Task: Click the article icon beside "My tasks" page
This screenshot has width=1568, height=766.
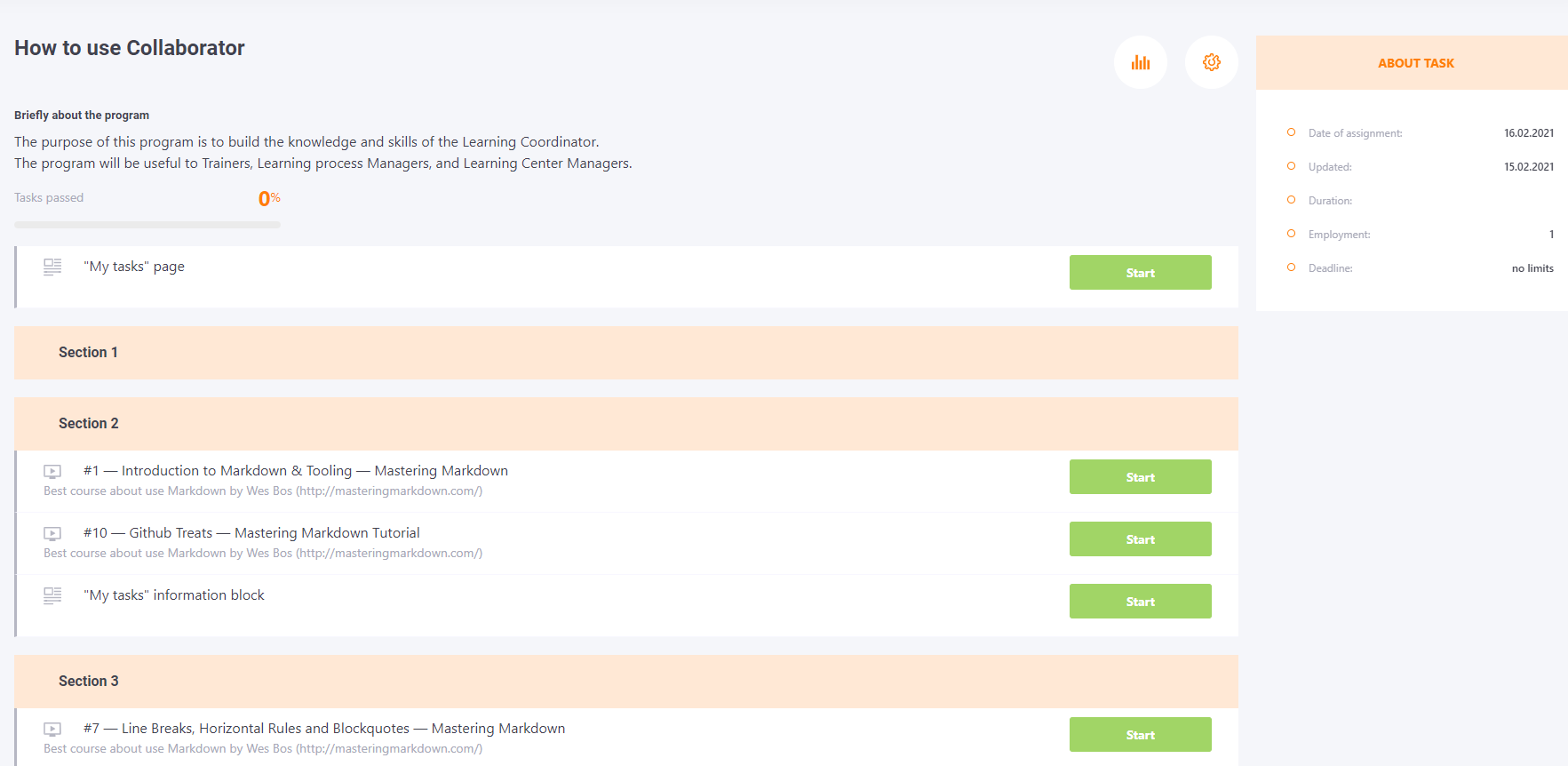Action: pyautogui.click(x=52, y=267)
